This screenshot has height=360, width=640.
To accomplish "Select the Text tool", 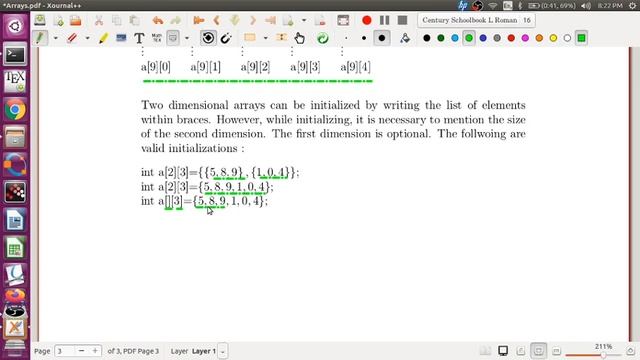I will (x=139, y=38).
